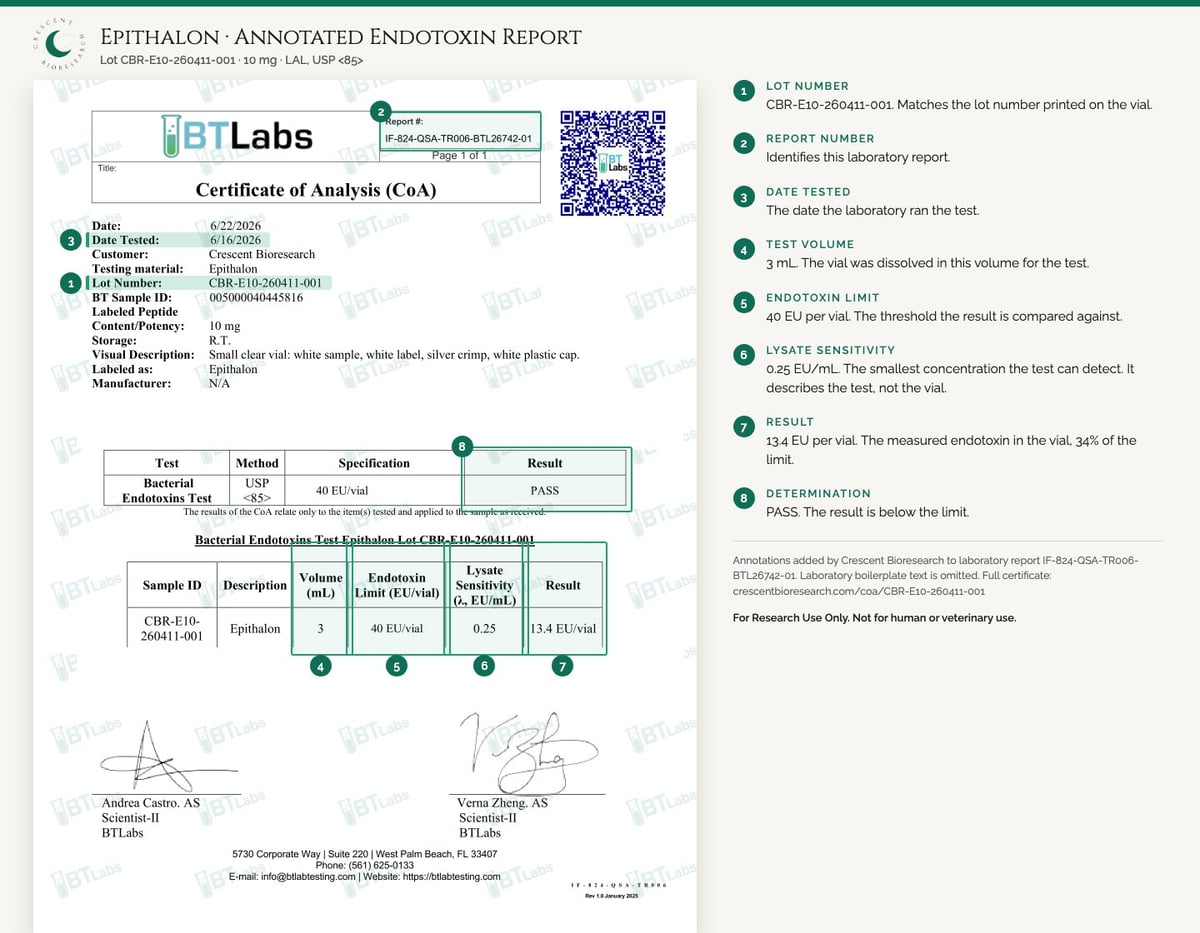
Task: Click the Endotoxin Limit cell '40 EU/vial'
Action: (x=396, y=629)
